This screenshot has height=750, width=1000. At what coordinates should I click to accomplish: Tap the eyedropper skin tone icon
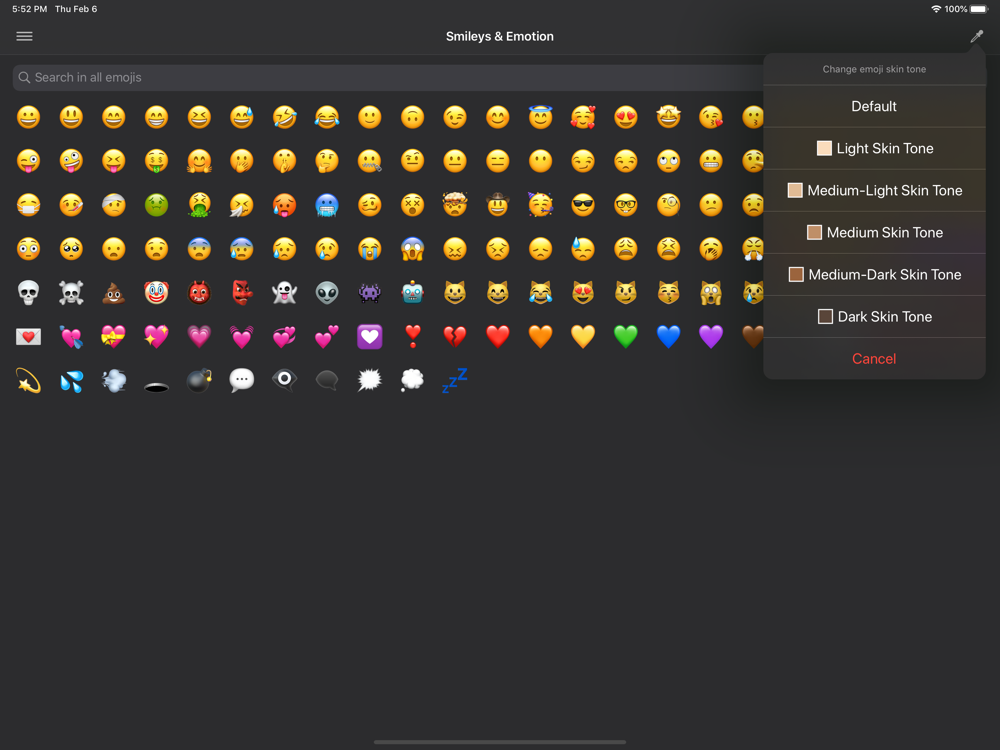(x=976, y=36)
